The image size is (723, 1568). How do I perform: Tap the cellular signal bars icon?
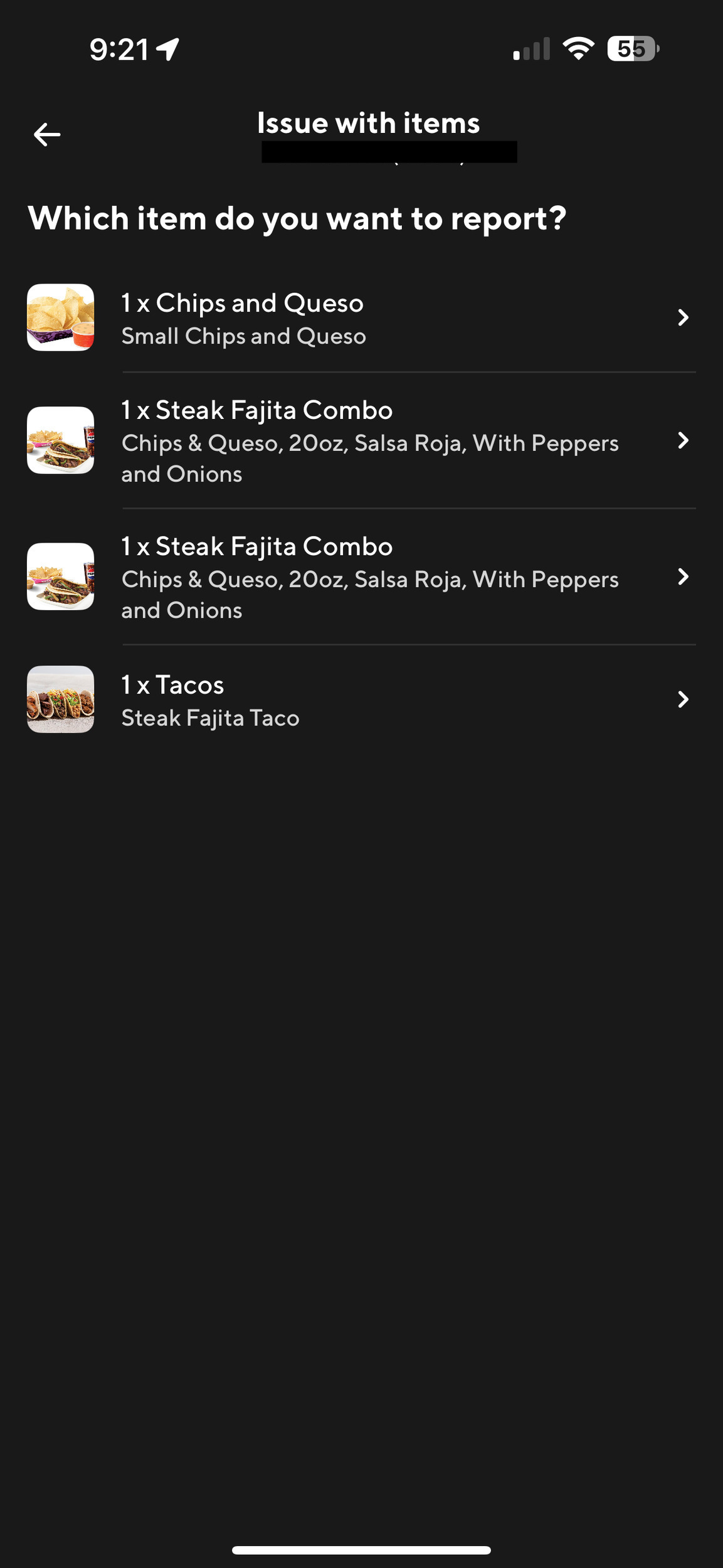(531, 49)
